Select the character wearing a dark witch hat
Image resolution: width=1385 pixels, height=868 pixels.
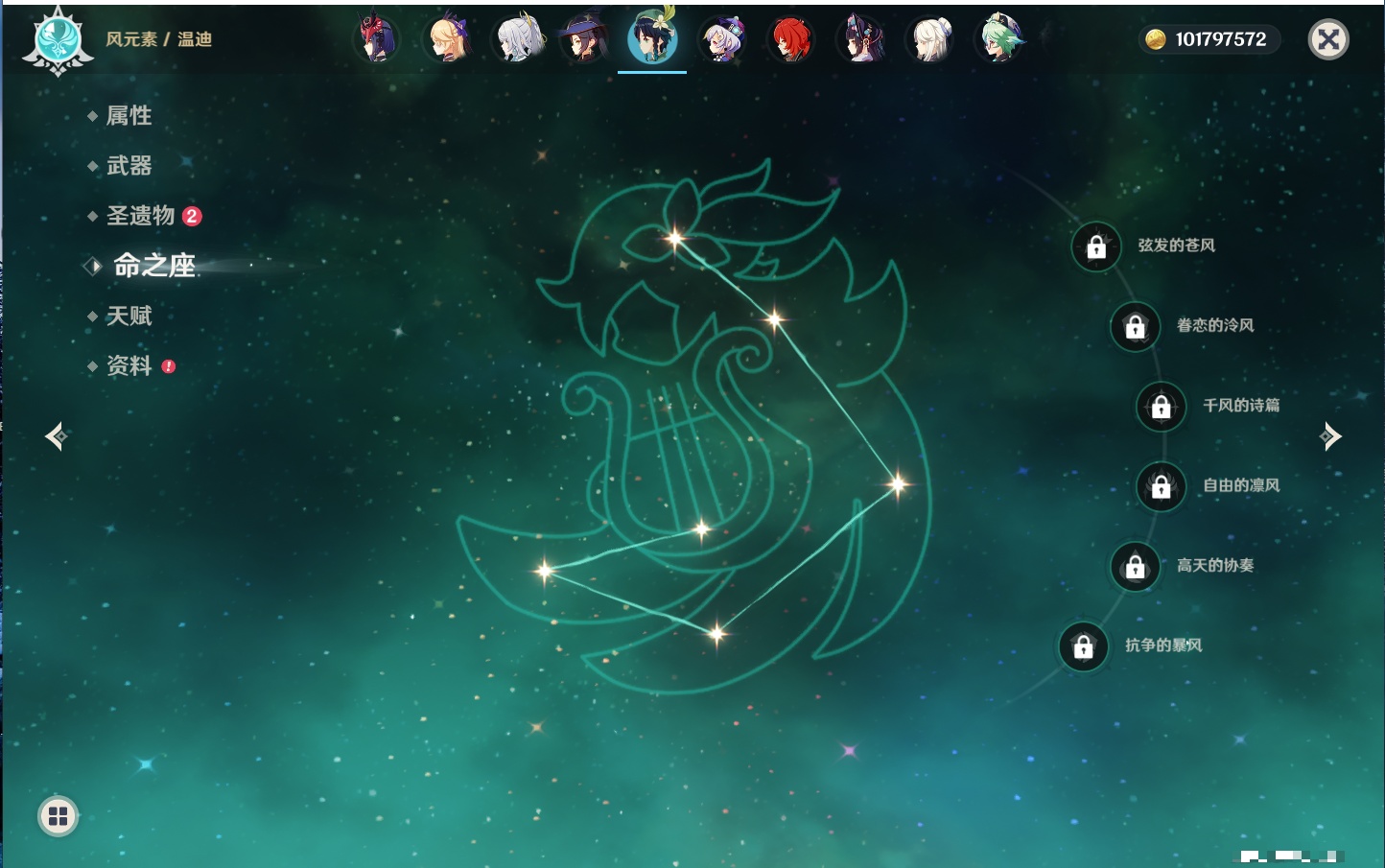pos(583,39)
